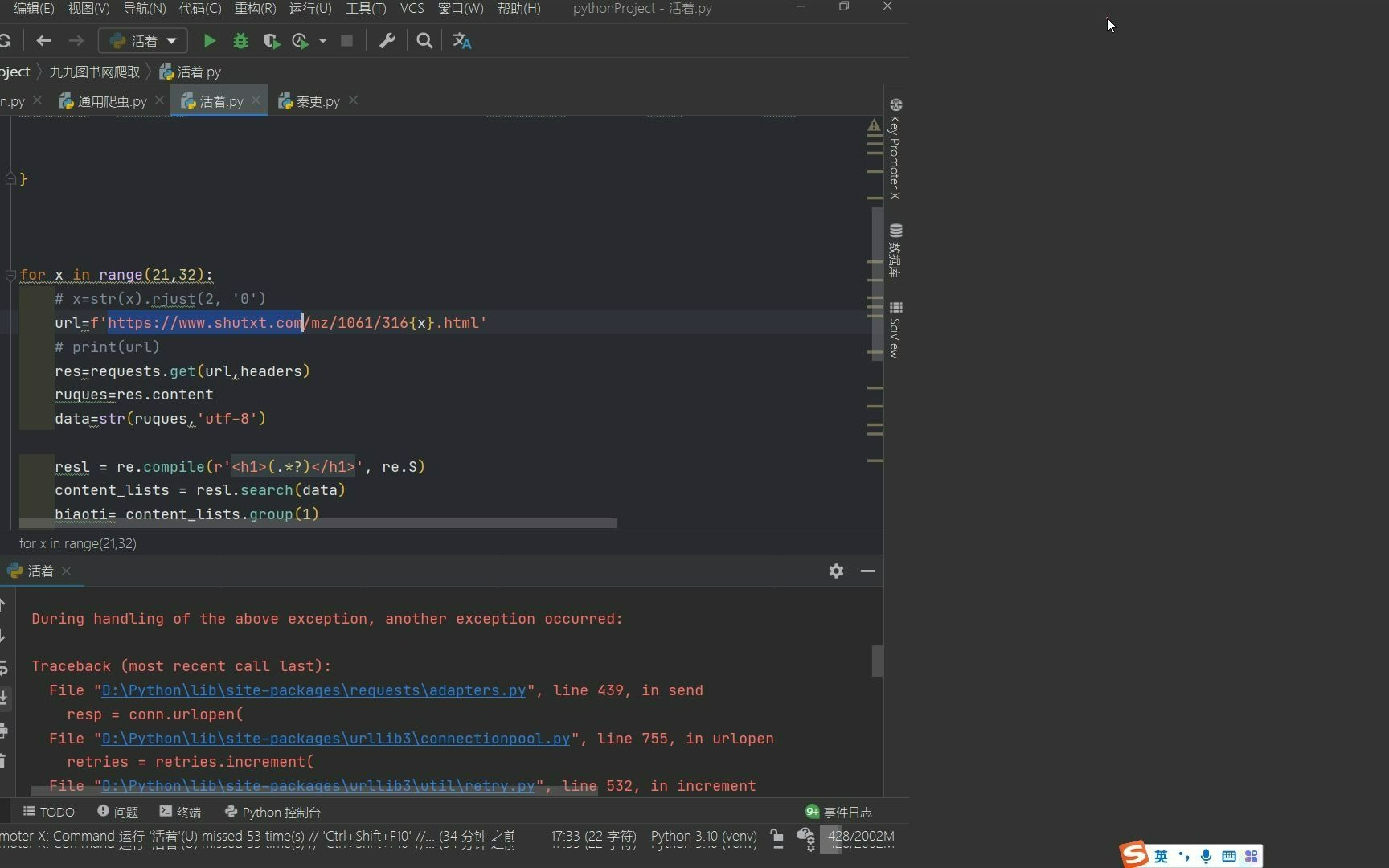Open the profiler dropdown arrow in the toolbar
The height and width of the screenshot is (868, 1389).
pyautogui.click(x=323, y=41)
